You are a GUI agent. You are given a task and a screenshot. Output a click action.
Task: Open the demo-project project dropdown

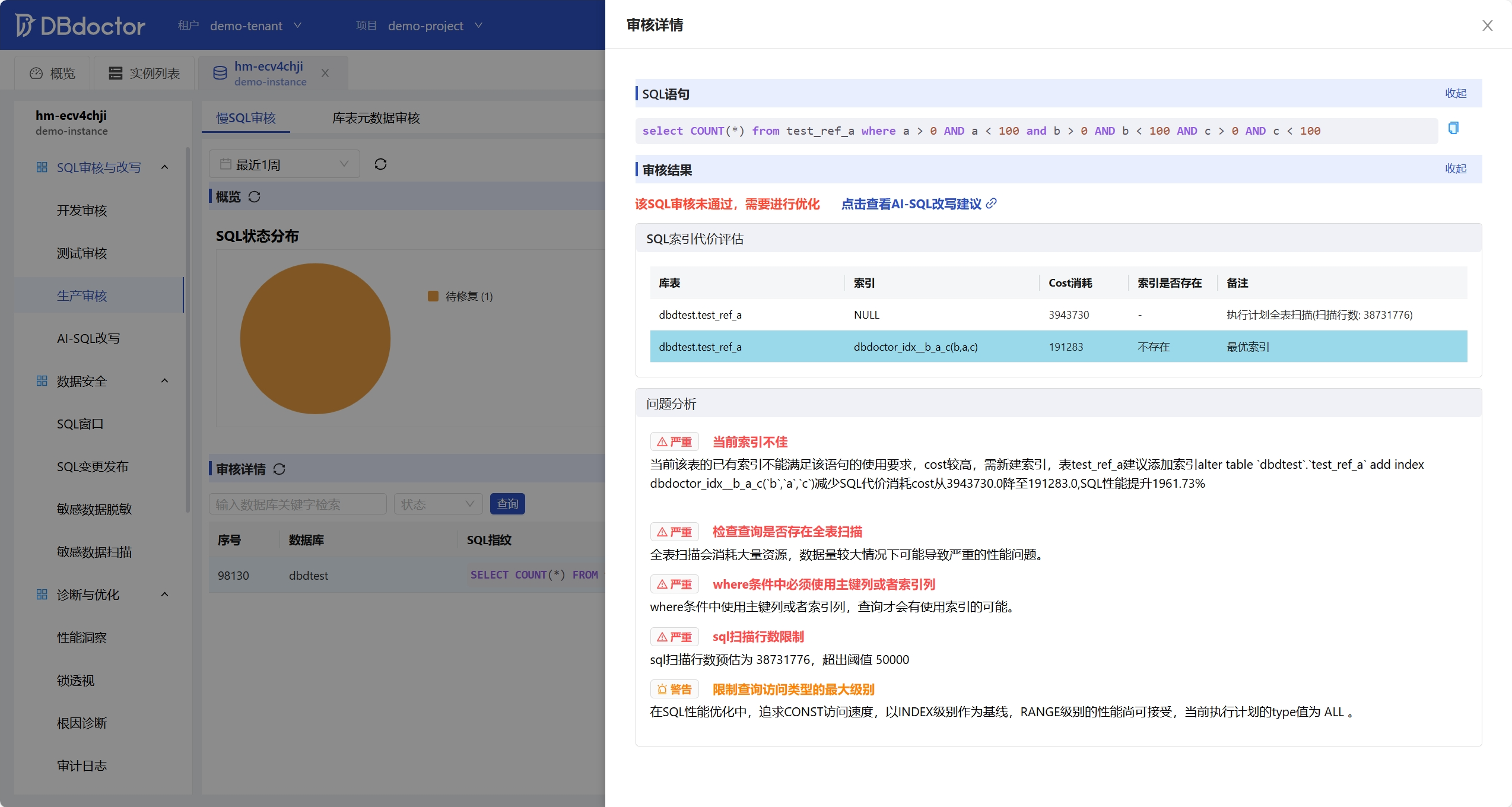pos(434,26)
